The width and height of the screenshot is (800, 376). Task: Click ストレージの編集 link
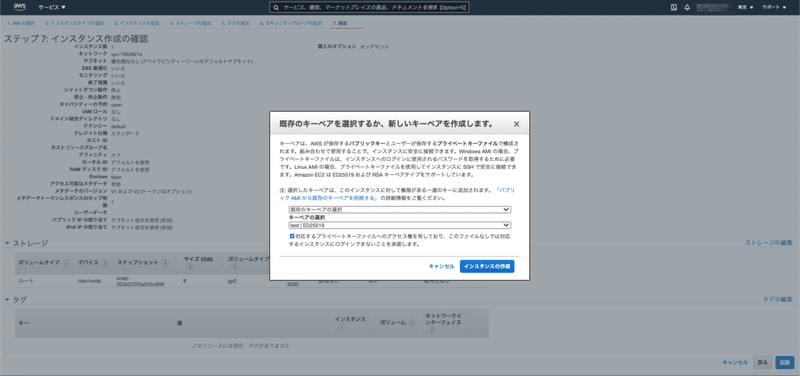click(x=769, y=243)
